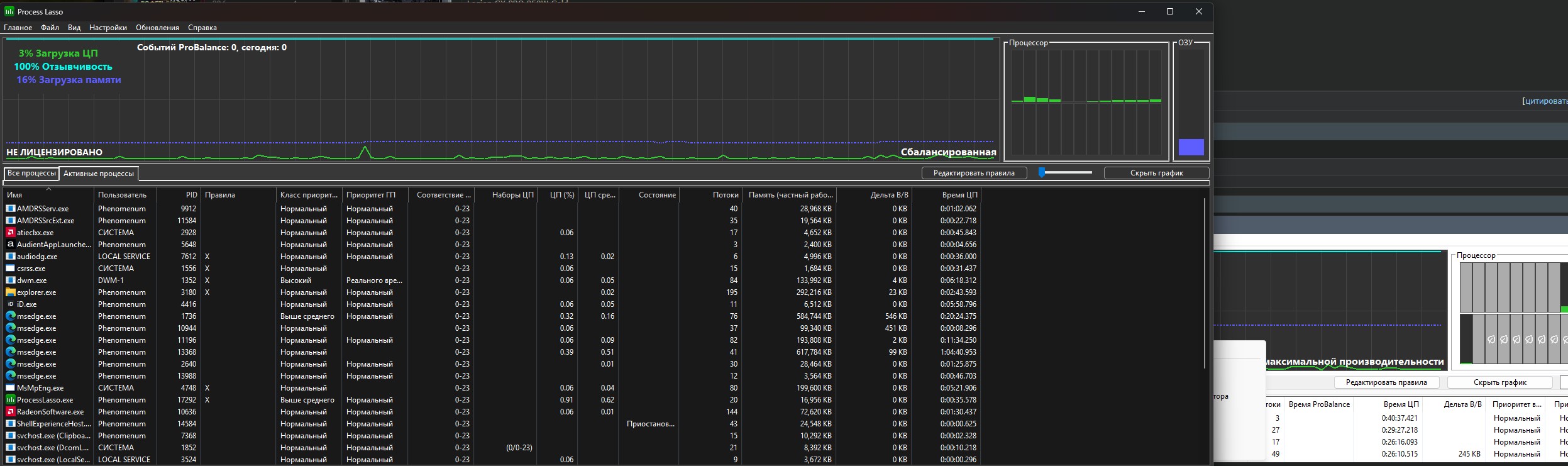Click the process list vertical scrollbar
Screen dimensions: 1568x466
click(1205, 283)
